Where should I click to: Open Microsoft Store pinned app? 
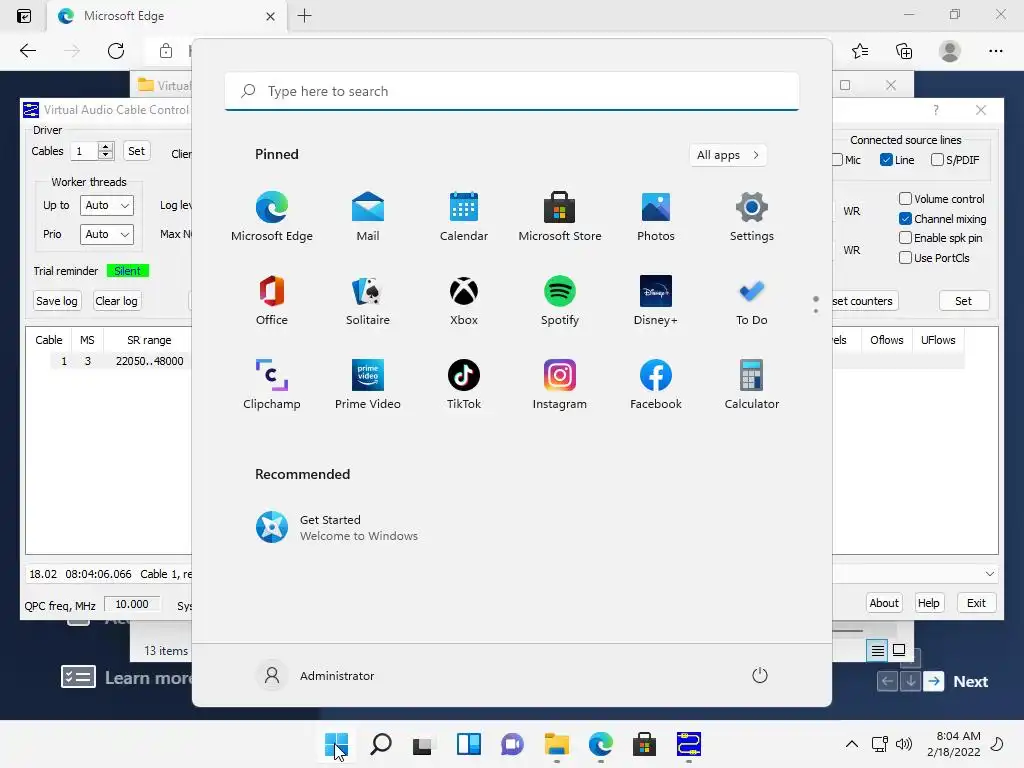coord(560,216)
